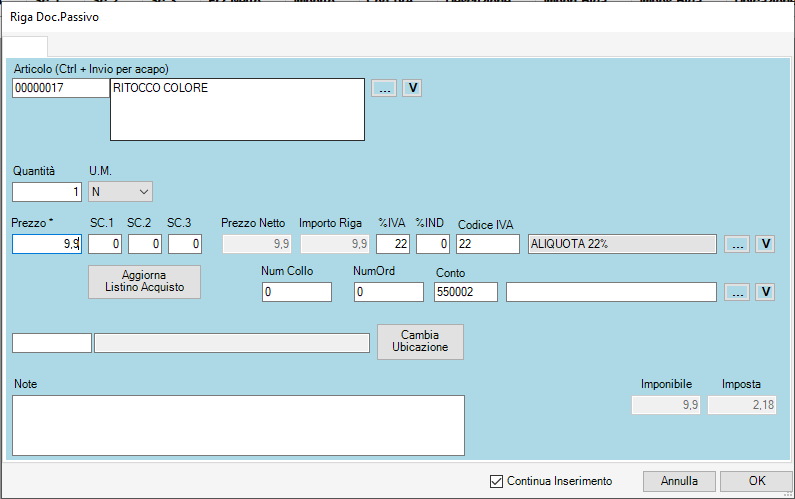The image size is (795, 499).
Task: Click the V button next to Conto description
Action: point(765,292)
